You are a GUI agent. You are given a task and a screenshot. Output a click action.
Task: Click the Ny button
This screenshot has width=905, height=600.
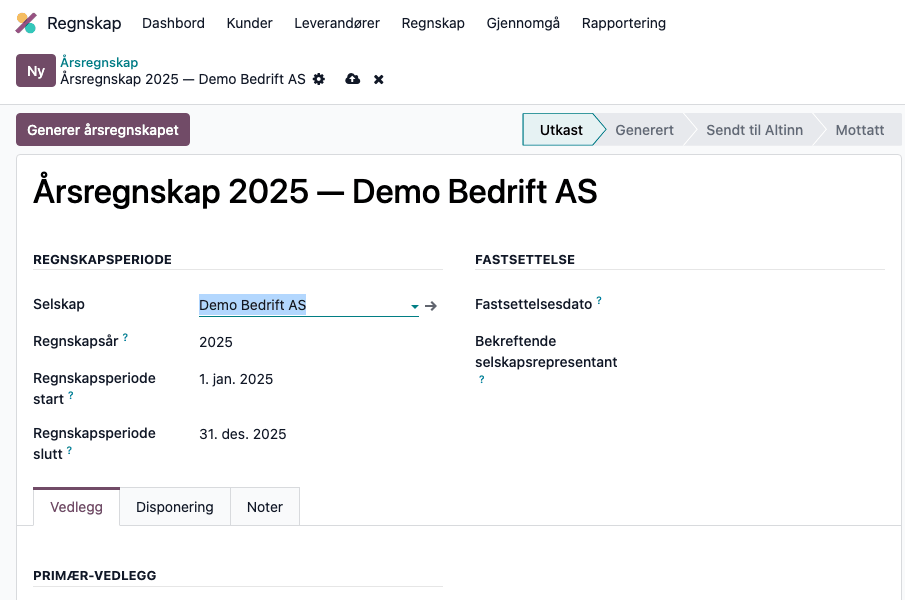36,70
